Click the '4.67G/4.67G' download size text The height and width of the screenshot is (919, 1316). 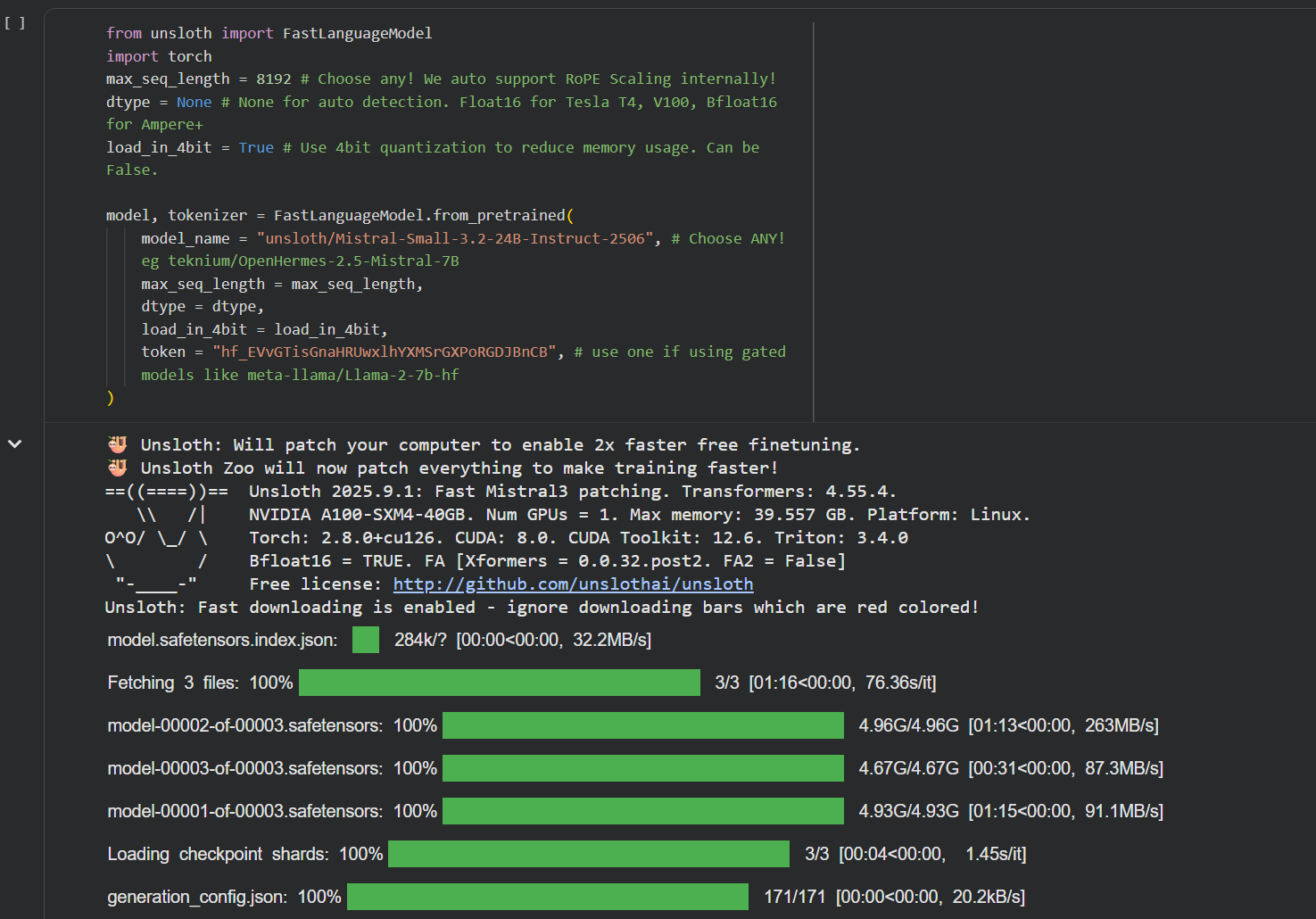[x=908, y=768]
